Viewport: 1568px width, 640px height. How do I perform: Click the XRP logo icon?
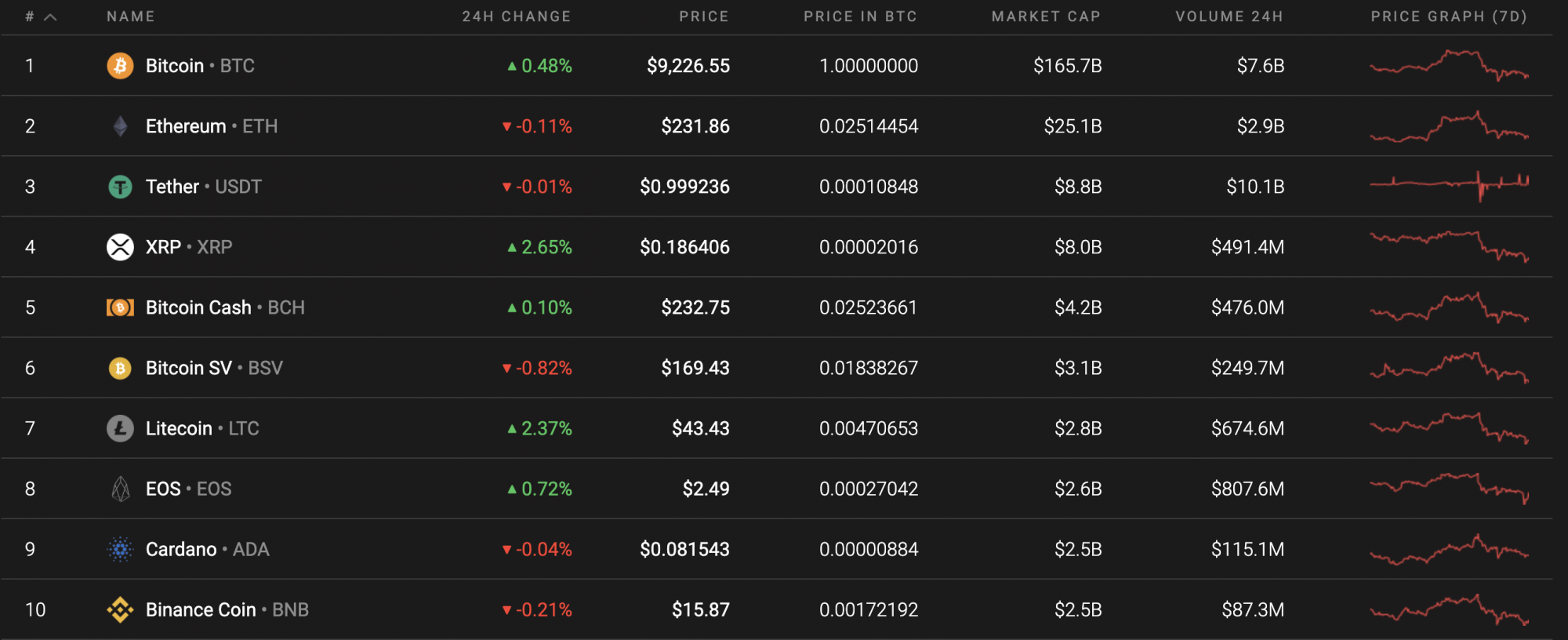click(x=120, y=247)
